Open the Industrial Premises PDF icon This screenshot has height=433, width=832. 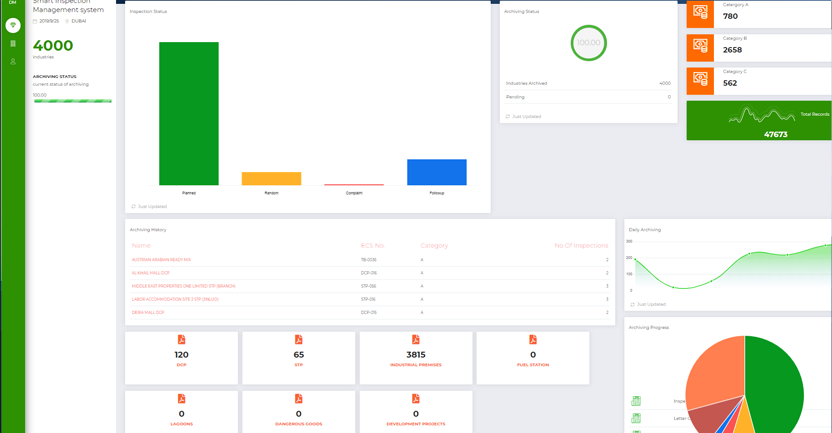[x=415, y=340]
